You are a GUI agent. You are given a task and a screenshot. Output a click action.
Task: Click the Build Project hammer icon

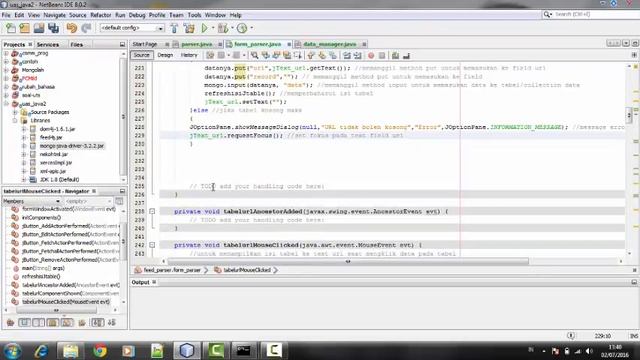click(174, 28)
